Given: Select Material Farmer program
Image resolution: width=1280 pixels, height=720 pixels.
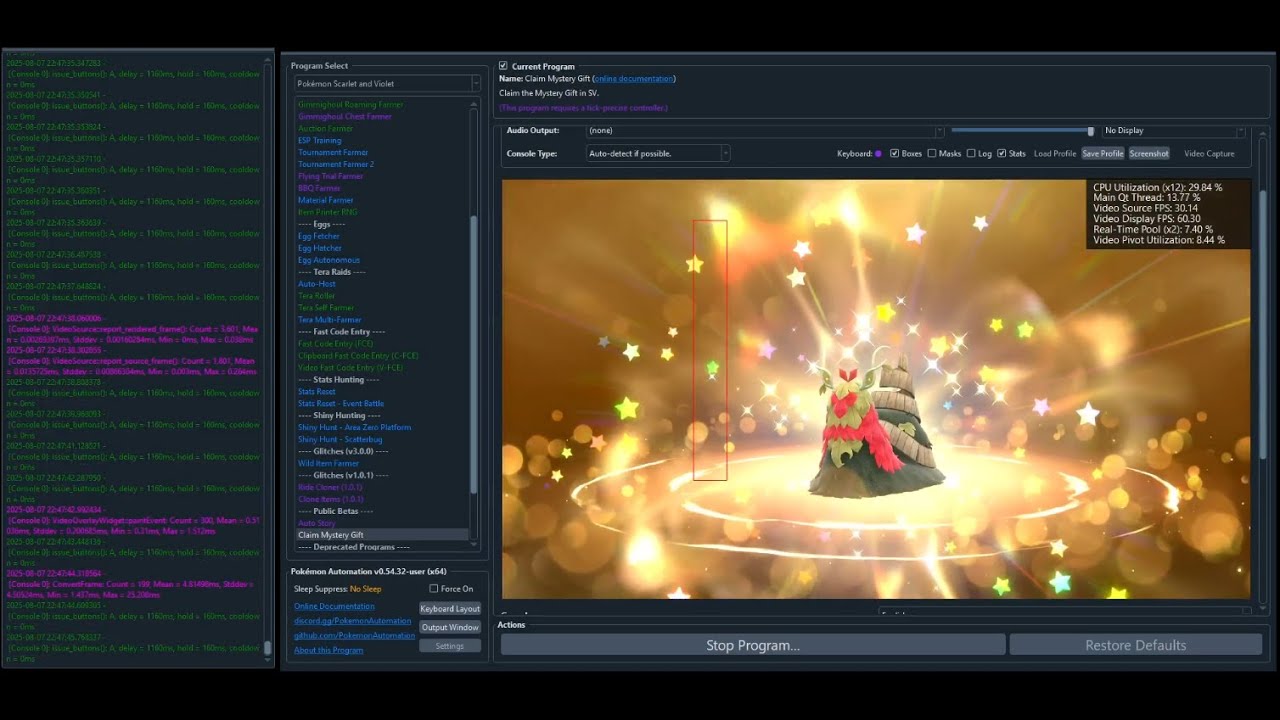Looking at the screenshot, I should click(x=325, y=201).
